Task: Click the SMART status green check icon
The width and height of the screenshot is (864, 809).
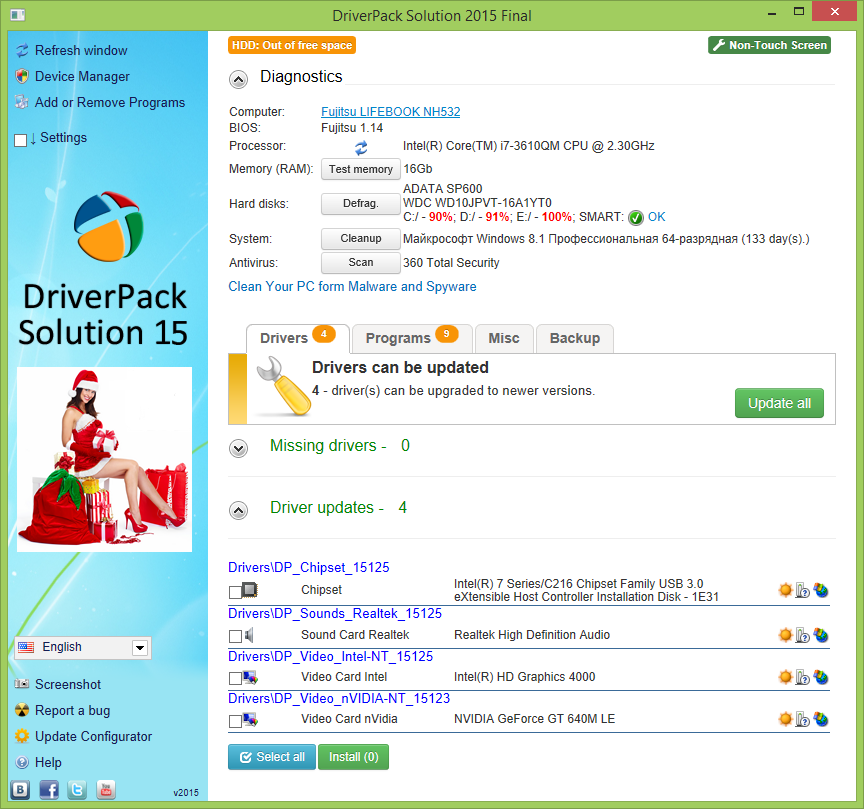Action: click(x=636, y=217)
